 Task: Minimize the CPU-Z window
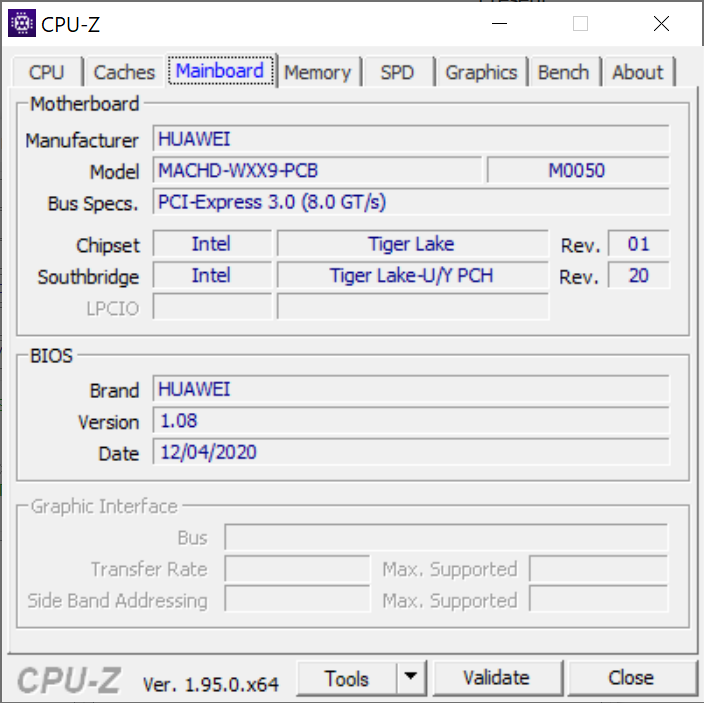(x=499, y=23)
